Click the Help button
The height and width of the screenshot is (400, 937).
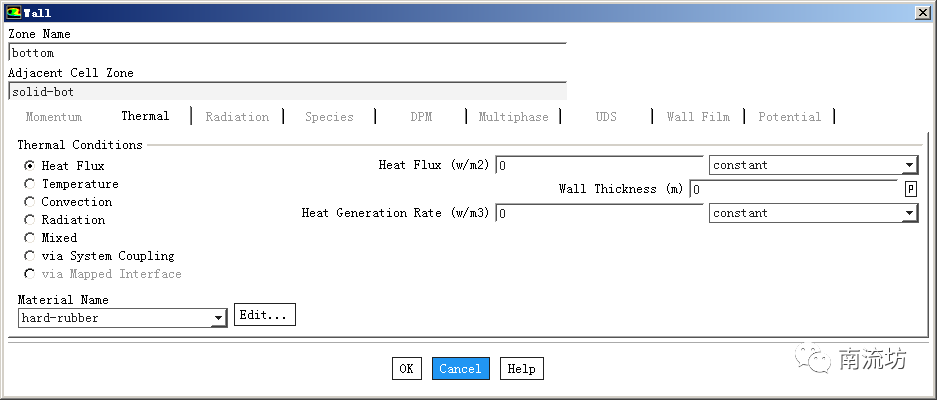522,368
